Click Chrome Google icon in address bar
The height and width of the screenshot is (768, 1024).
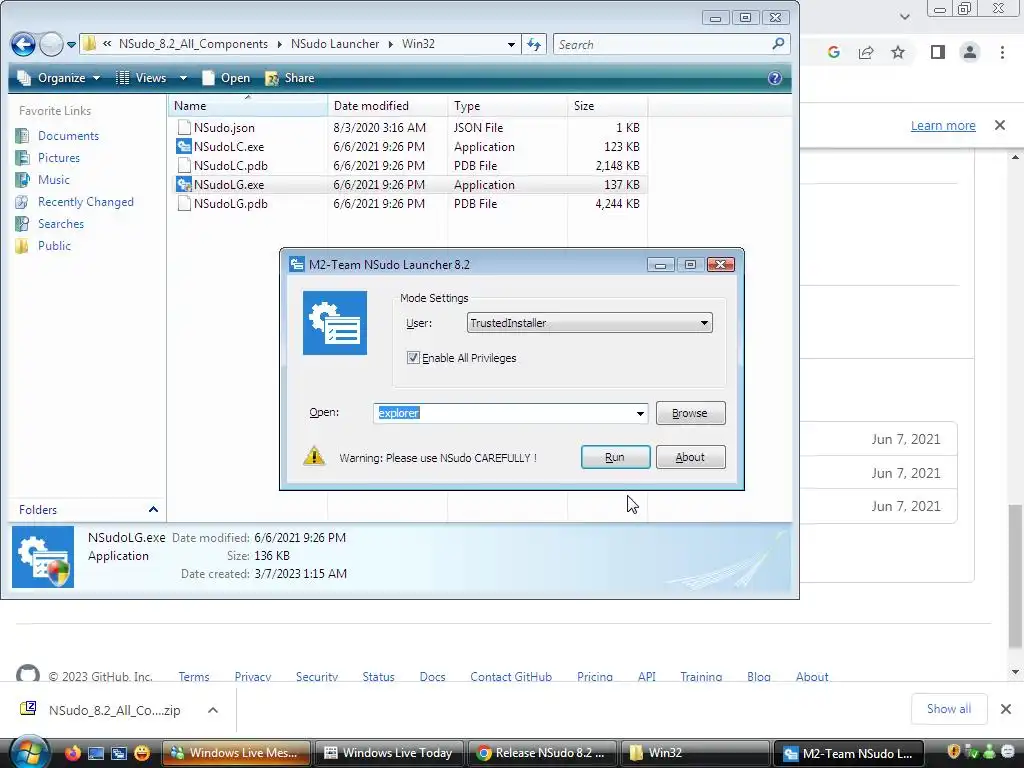pyautogui.click(x=833, y=52)
